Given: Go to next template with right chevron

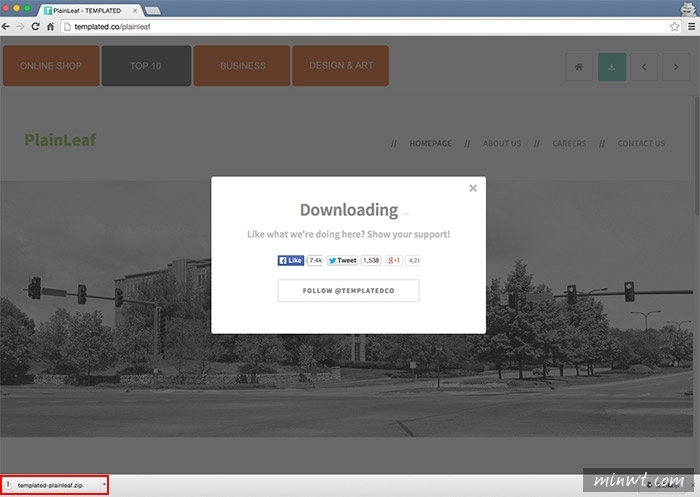Looking at the screenshot, I should pyautogui.click(x=676, y=67).
